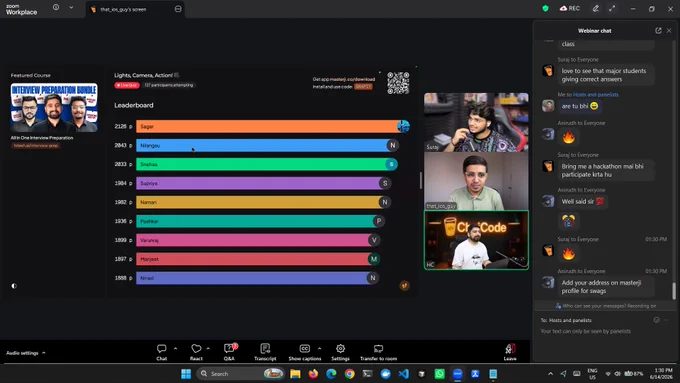Screen dimensions: 680x383
Task: Click the interview preparation course link
Action: click(36, 146)
